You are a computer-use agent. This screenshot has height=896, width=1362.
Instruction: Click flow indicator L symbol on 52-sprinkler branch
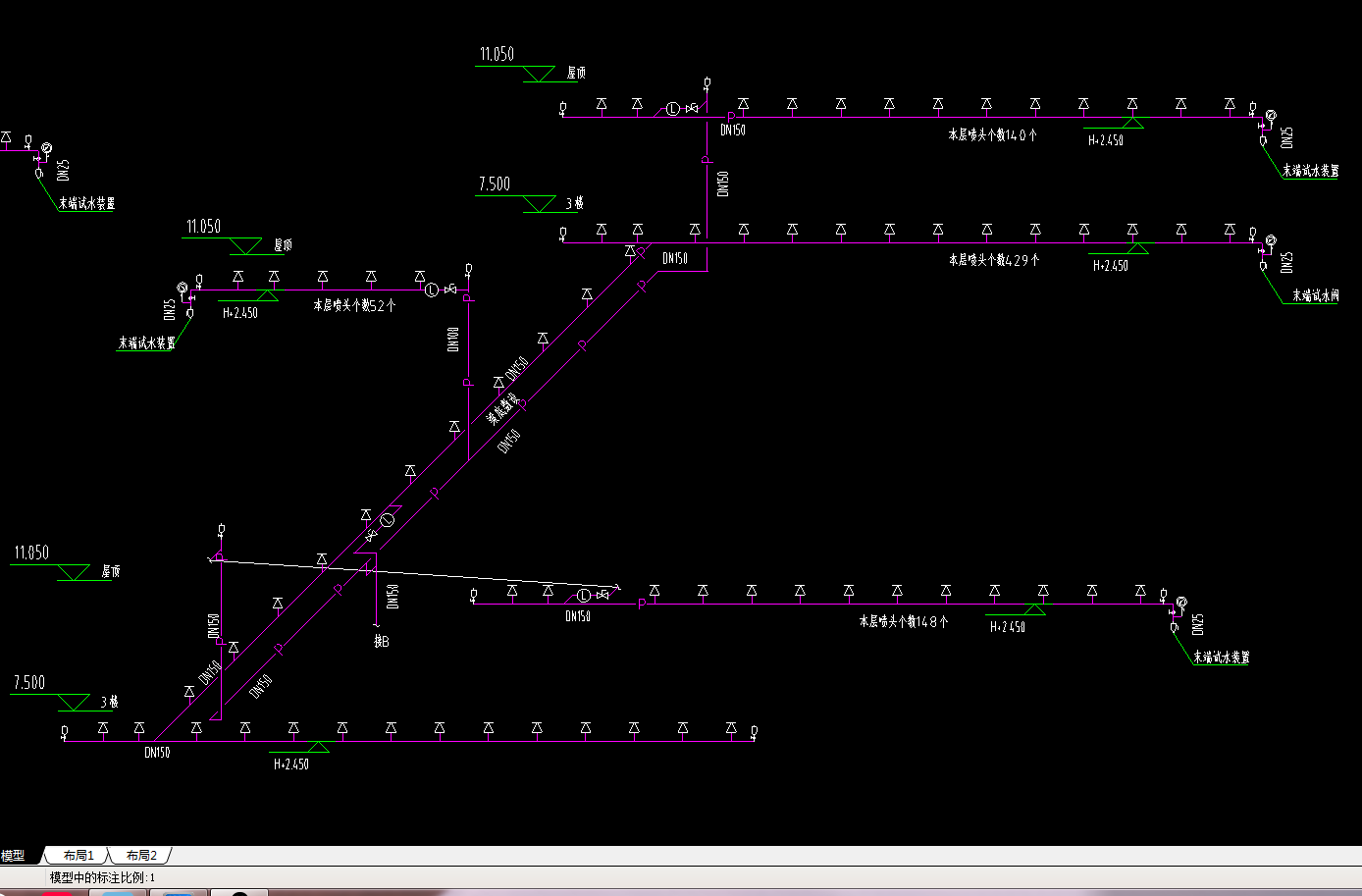431,290
